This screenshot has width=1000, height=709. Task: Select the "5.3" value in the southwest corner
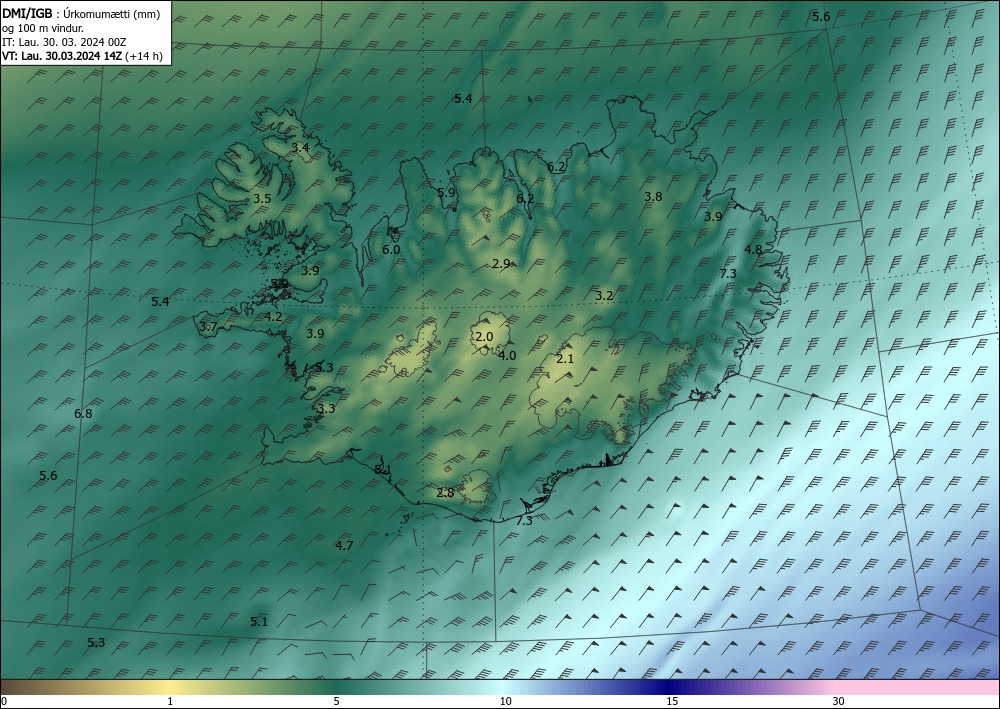[x=96, y=642]
